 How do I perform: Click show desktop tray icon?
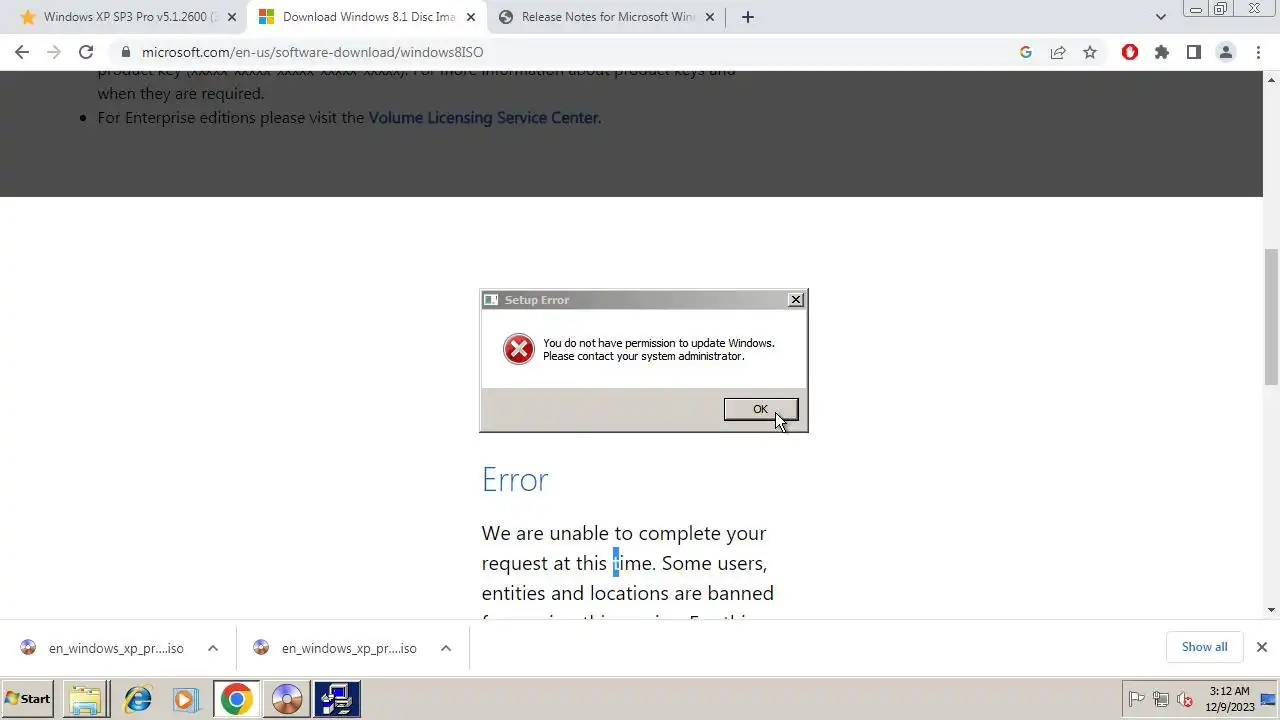[x=1268, y=699]
